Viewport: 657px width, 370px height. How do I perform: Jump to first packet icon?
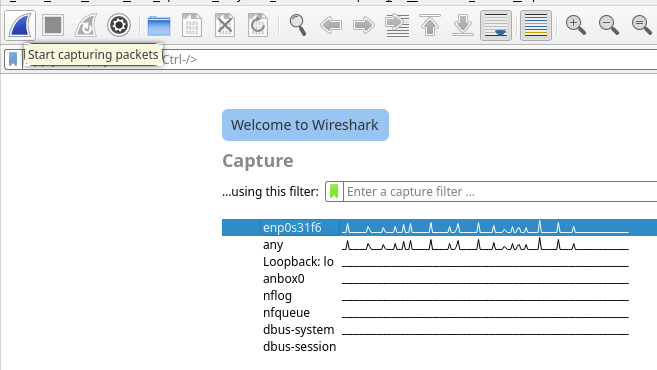[x=430, y=25]
